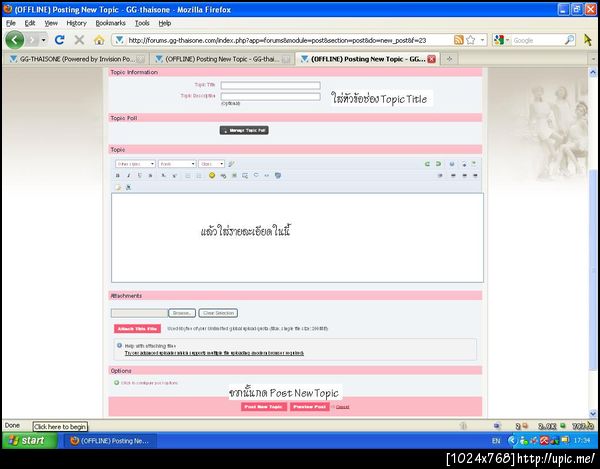Open the Bookmarks menu
600x469 pixels.
111,23
